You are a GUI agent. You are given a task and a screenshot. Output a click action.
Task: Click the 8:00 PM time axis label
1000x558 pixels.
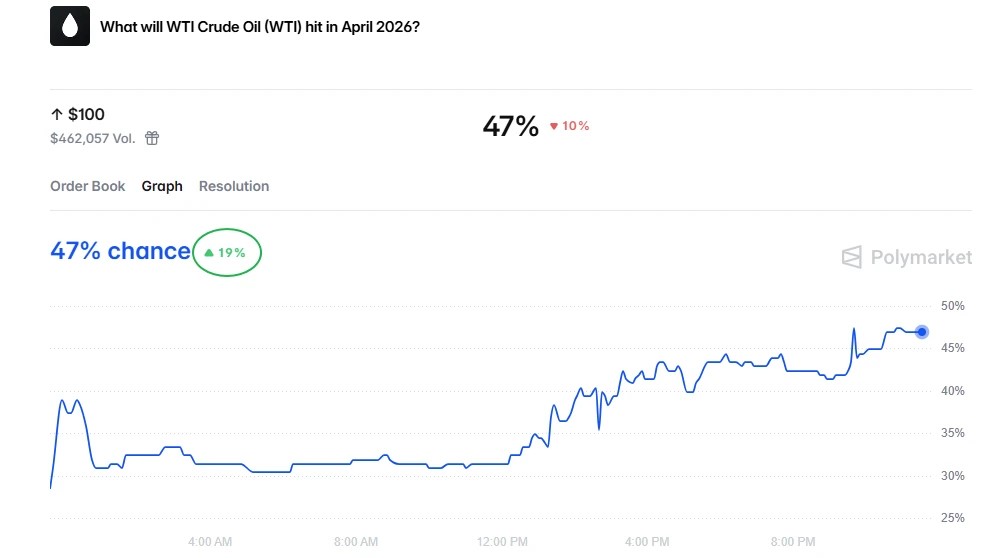pos(794,541)
